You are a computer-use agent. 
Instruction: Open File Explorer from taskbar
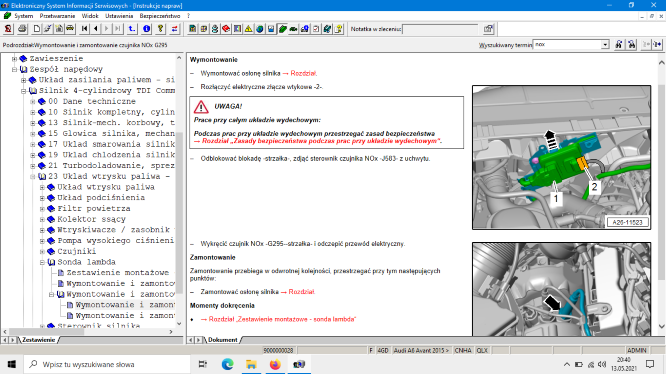[251, 364]
